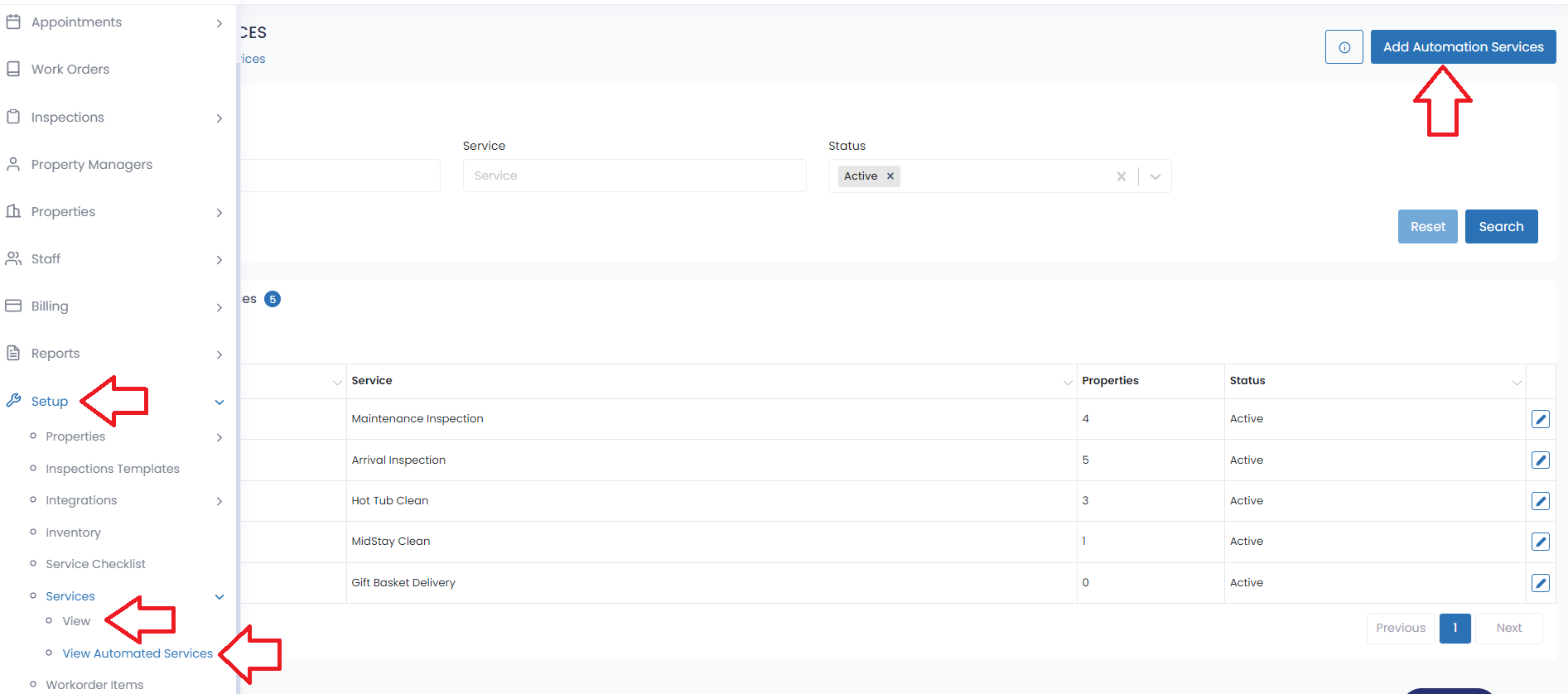This screenshot has width=1568, height=694.
Task: Sort by the Service column arrow
Action: click(x=1068, y=382)
